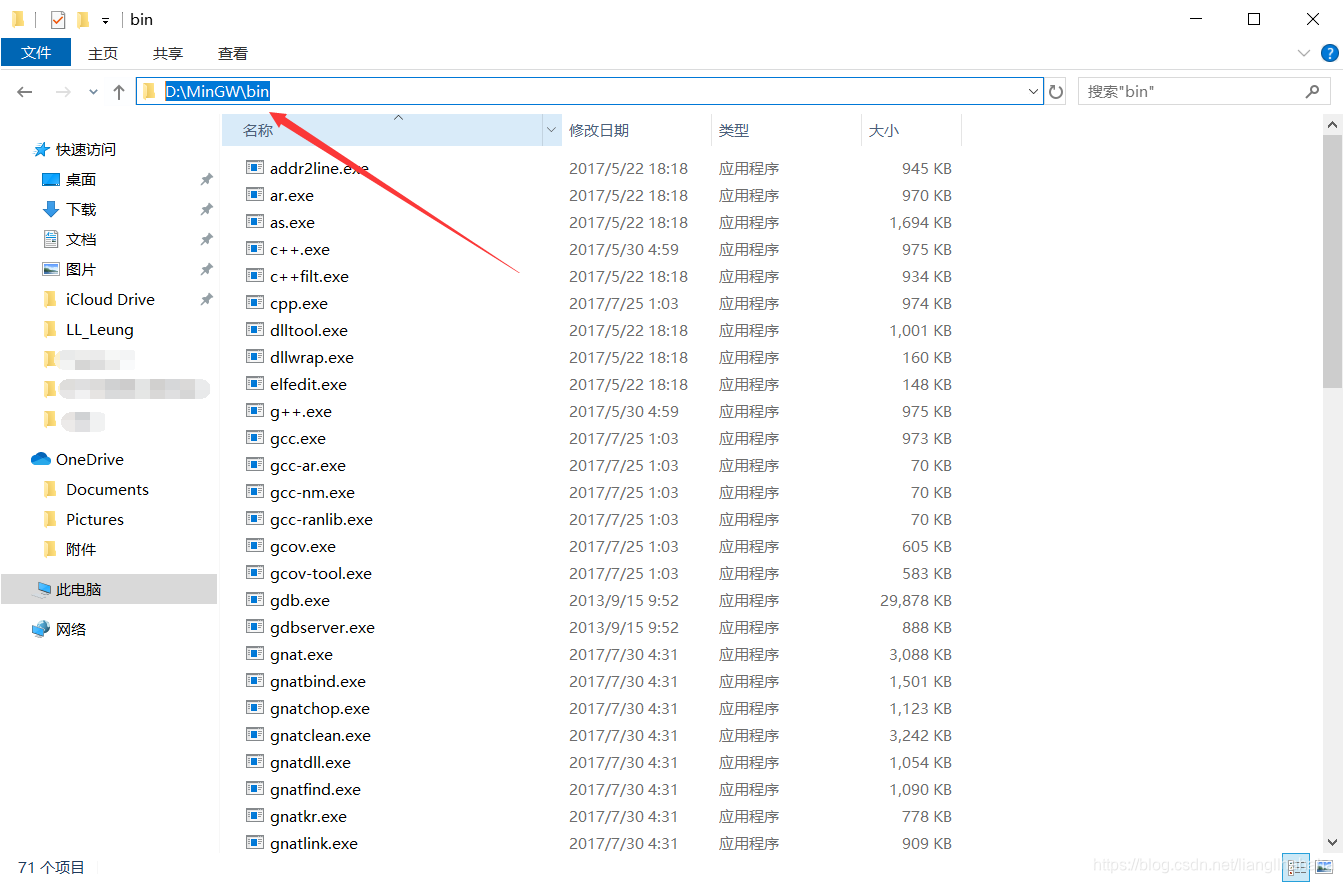Image resolution: width=1344 pixels, height=883 pixels.
Task: Click the addr2line.exe file icon
Action: pyautogui.click(x=254, y=168)
